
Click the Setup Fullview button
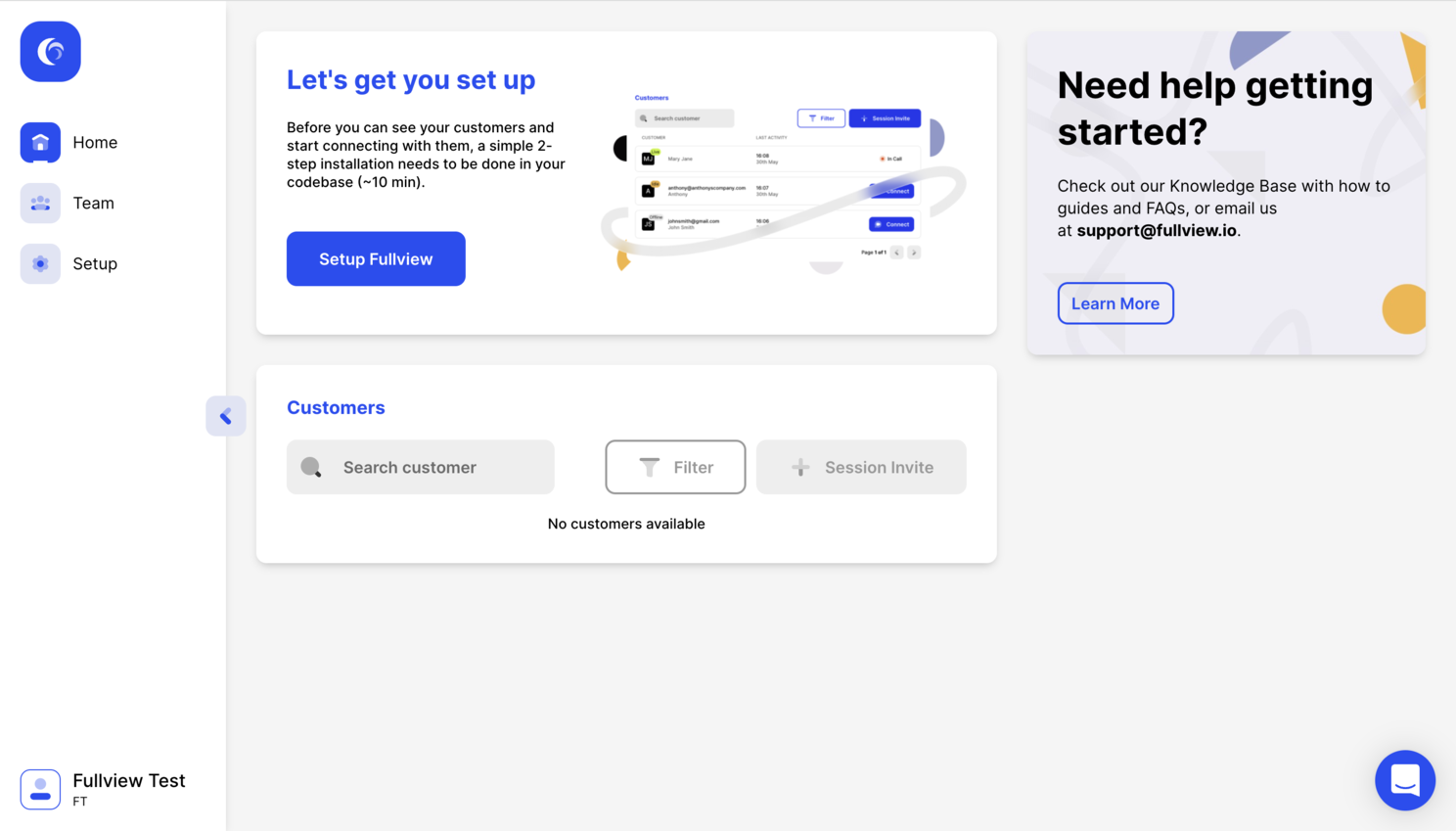pos(376,258)
